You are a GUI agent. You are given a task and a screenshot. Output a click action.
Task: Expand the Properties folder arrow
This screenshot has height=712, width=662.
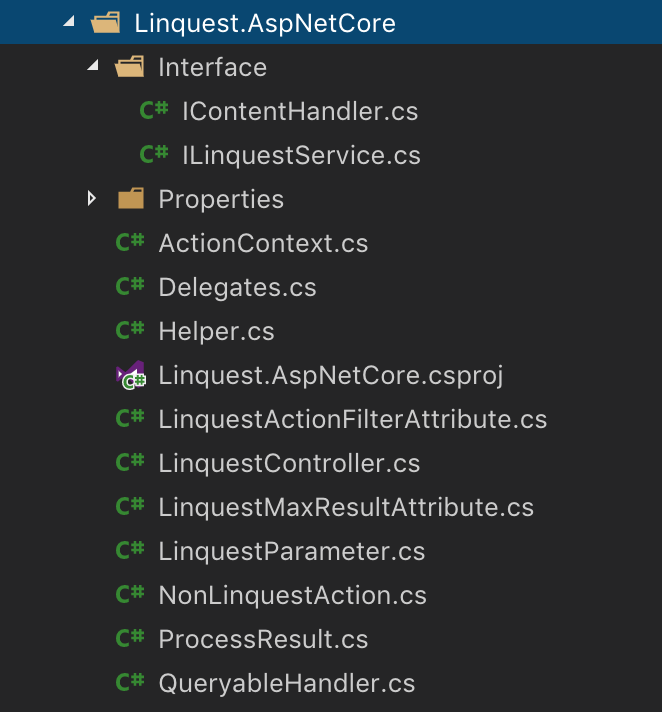coord(92,199)
